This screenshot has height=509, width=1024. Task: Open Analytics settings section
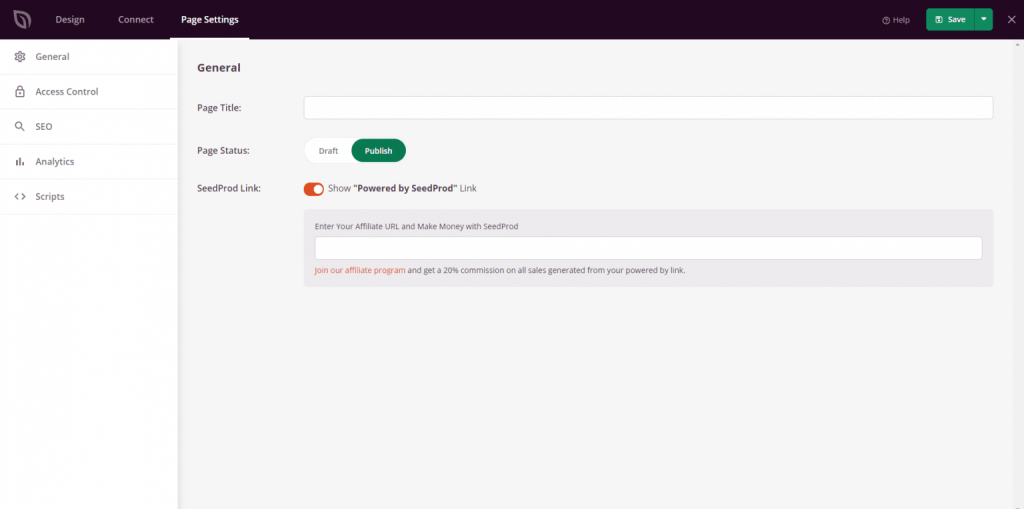point(89,161)
